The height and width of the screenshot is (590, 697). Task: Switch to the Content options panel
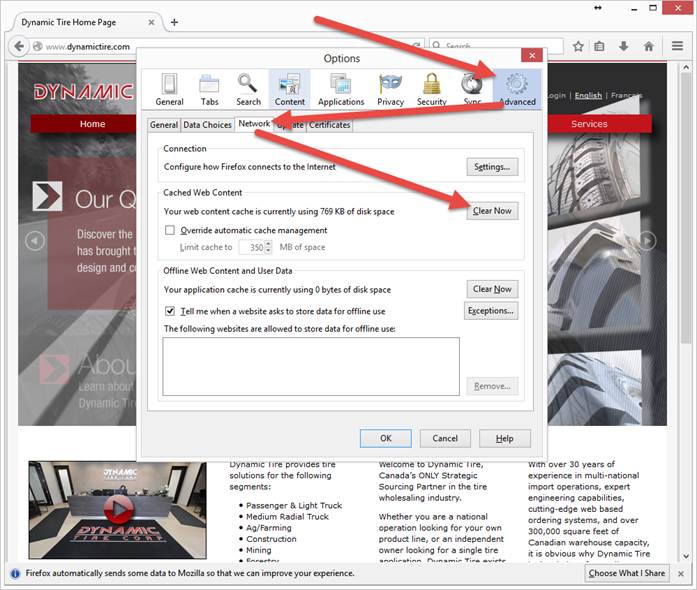click(x=290, y=89)
